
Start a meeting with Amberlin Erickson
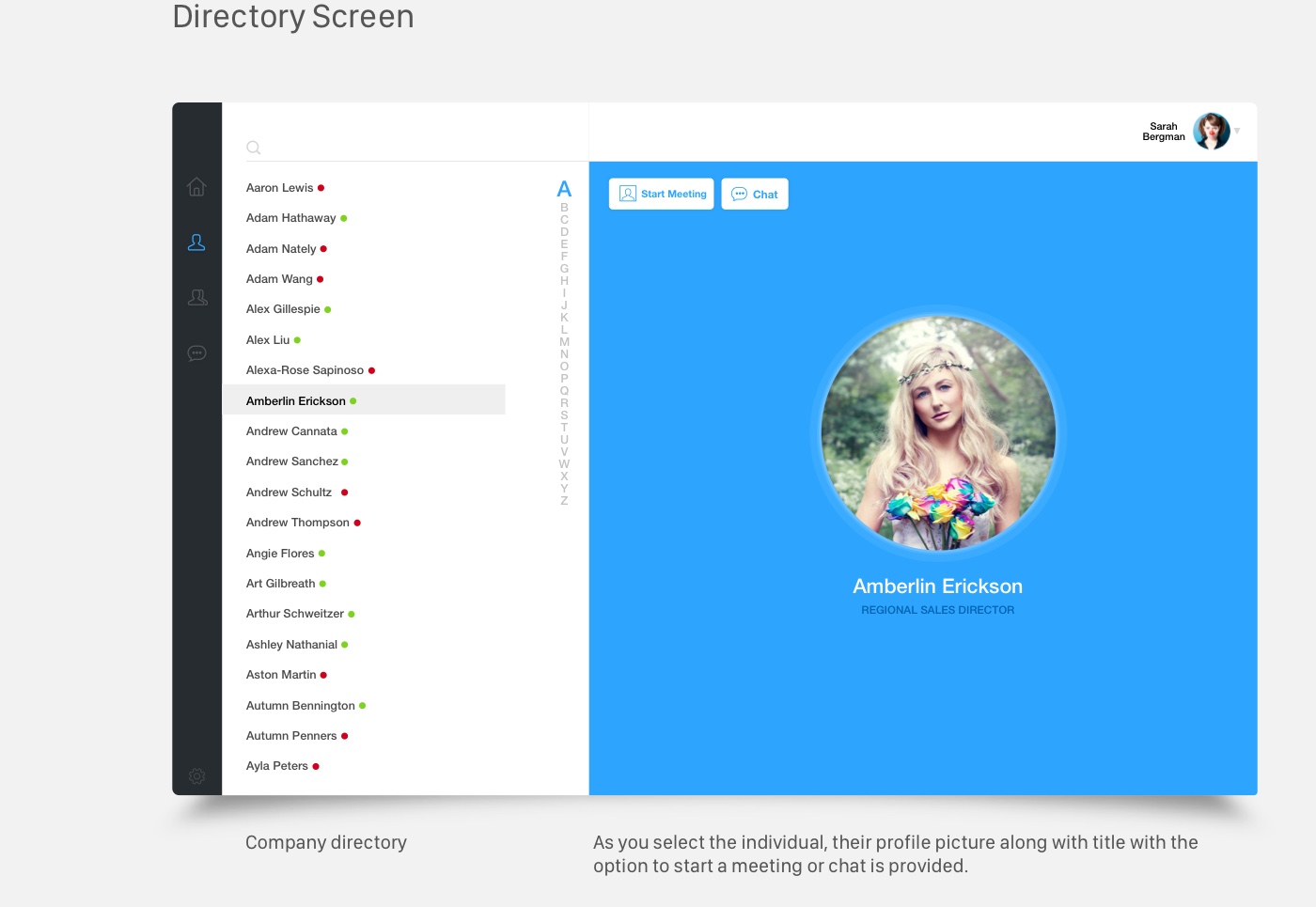[662, 195]
